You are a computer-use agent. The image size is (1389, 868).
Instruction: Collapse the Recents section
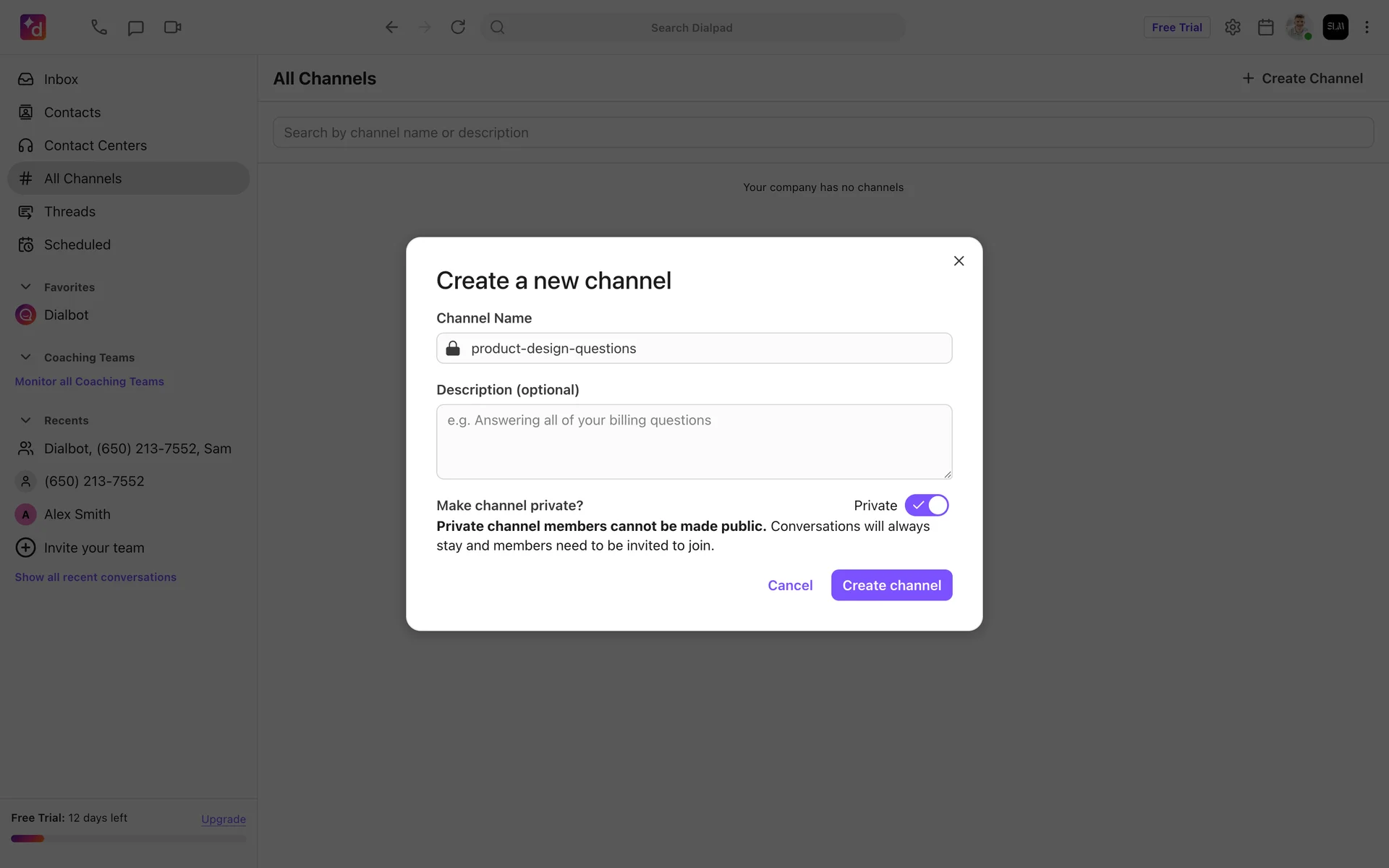[25, 420]
